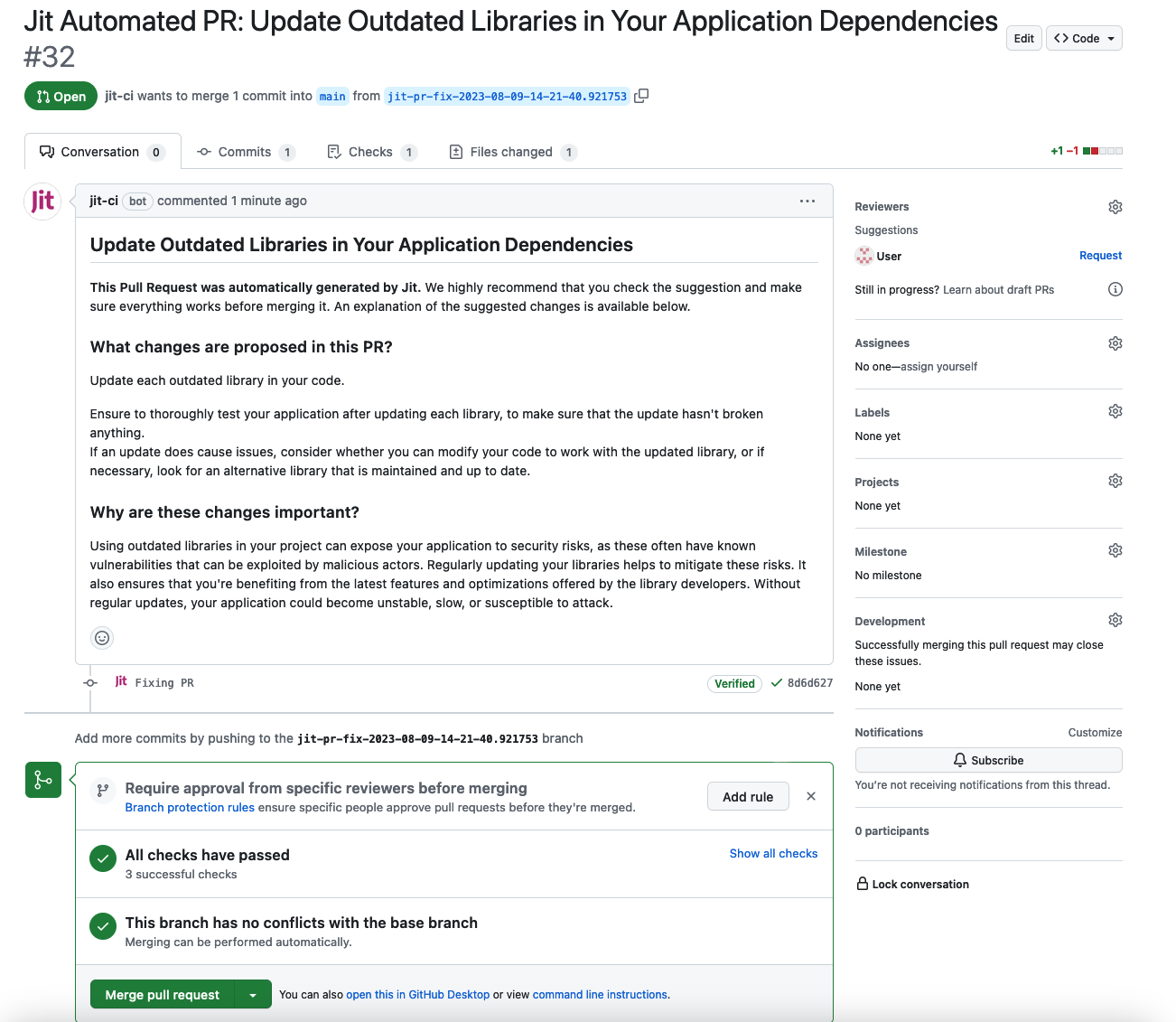Screen dimensions: 1176x1022
Task: Request review from User
Action: click(x=1100, y=256)
